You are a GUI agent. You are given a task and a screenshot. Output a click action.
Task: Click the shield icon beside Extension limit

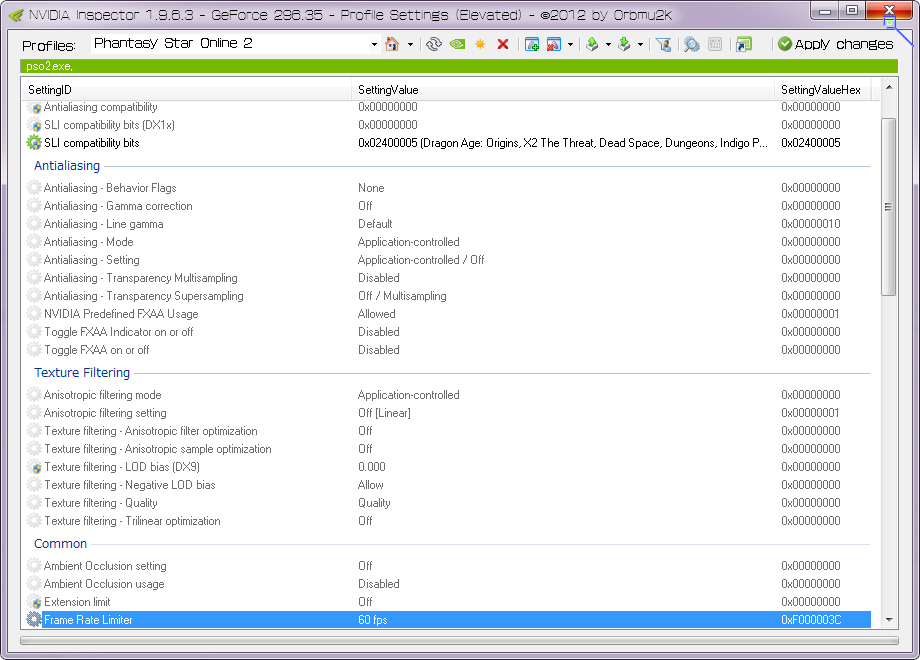point(35,602)
